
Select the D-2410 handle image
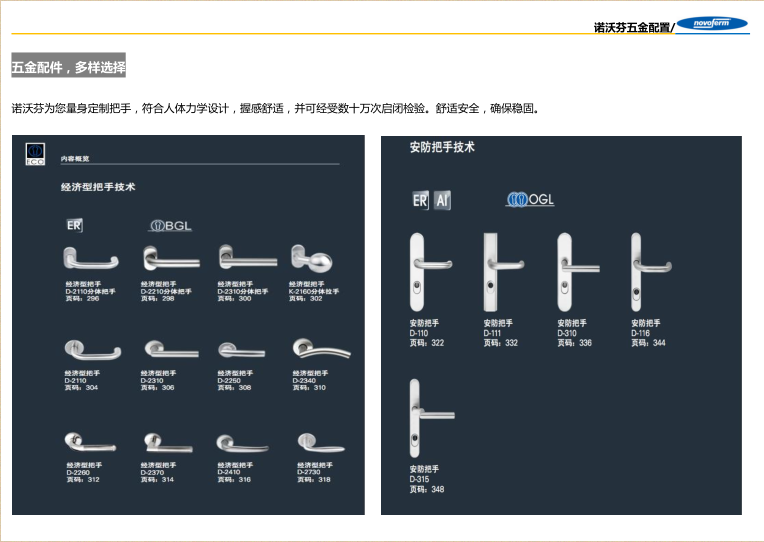tap(243, 444)
